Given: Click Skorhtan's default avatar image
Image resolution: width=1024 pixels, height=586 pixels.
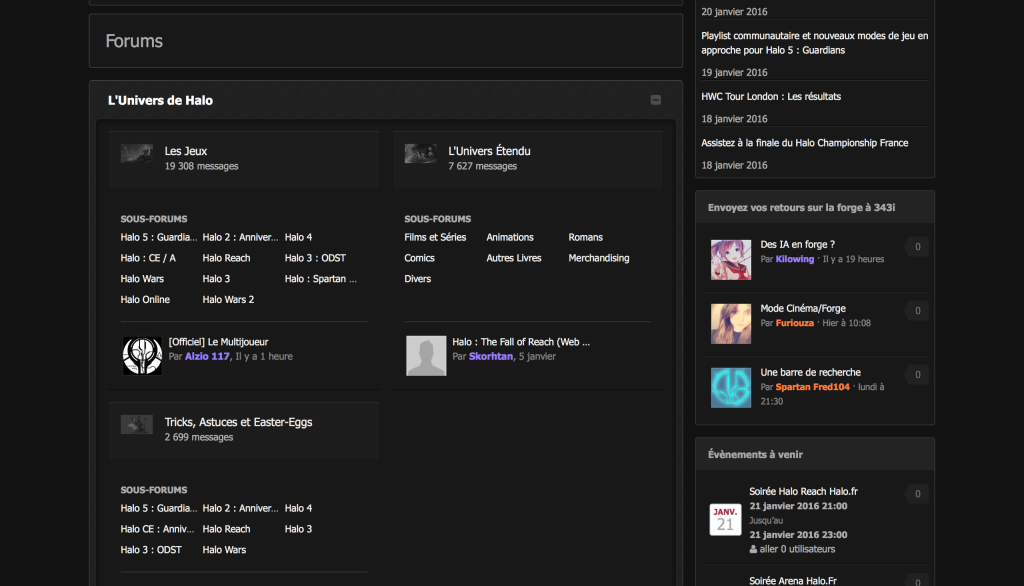Looking at the screenshot, I should pos(426,355).
